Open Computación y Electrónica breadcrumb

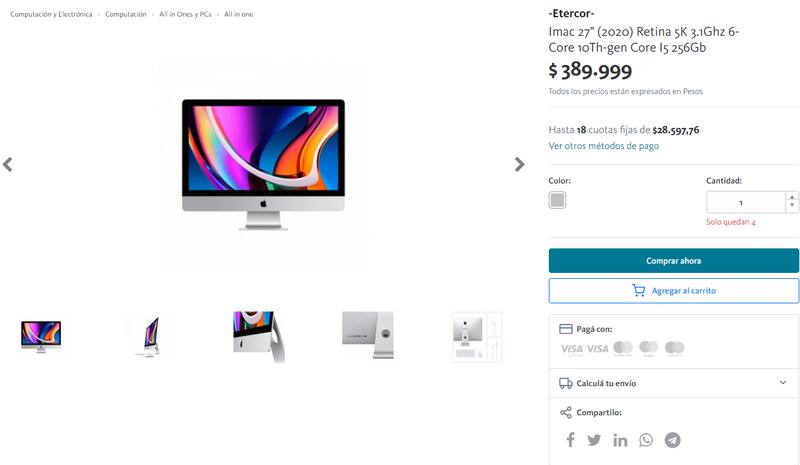51,14
